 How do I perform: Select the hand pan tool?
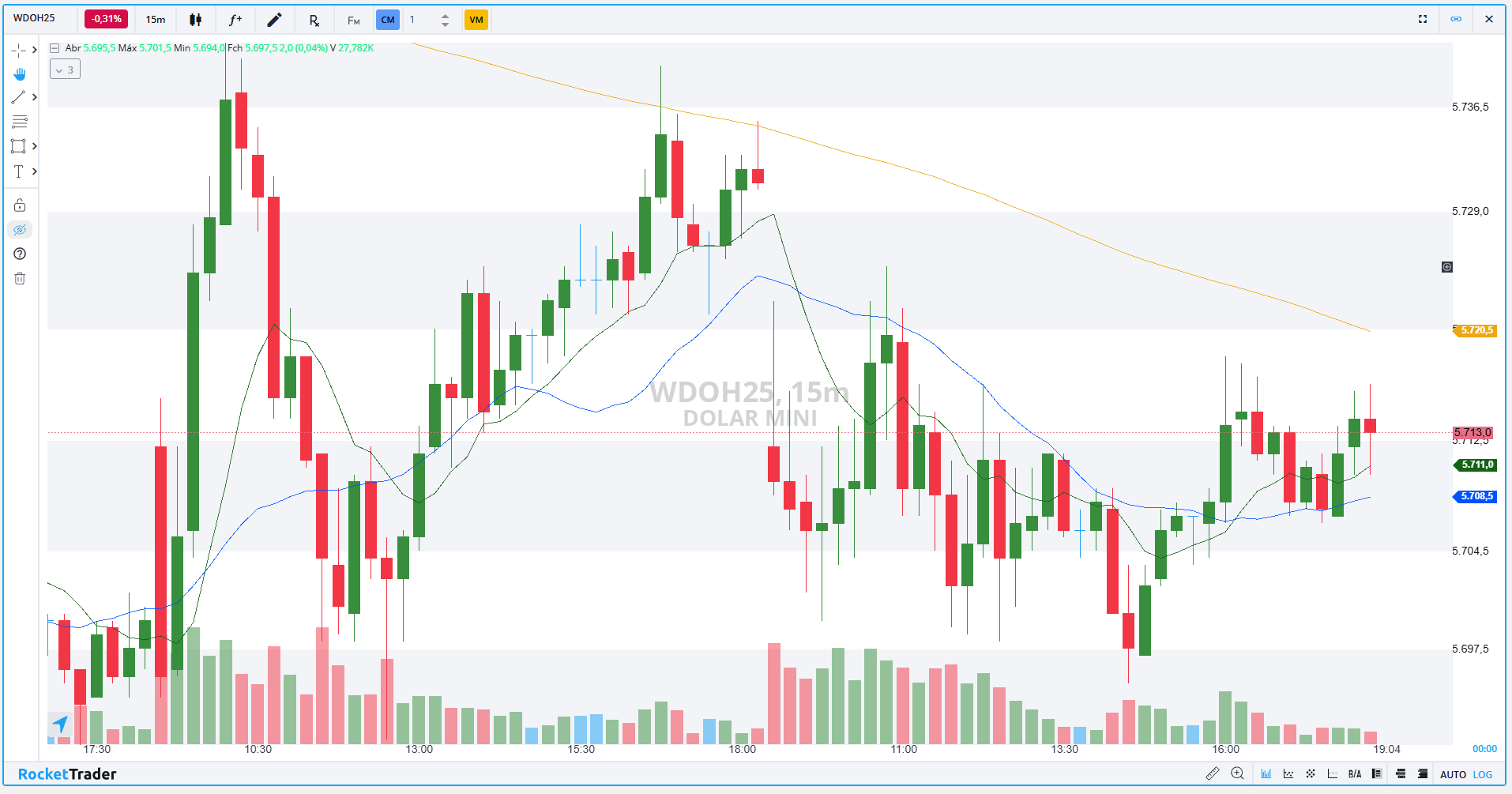click(20, 74)
